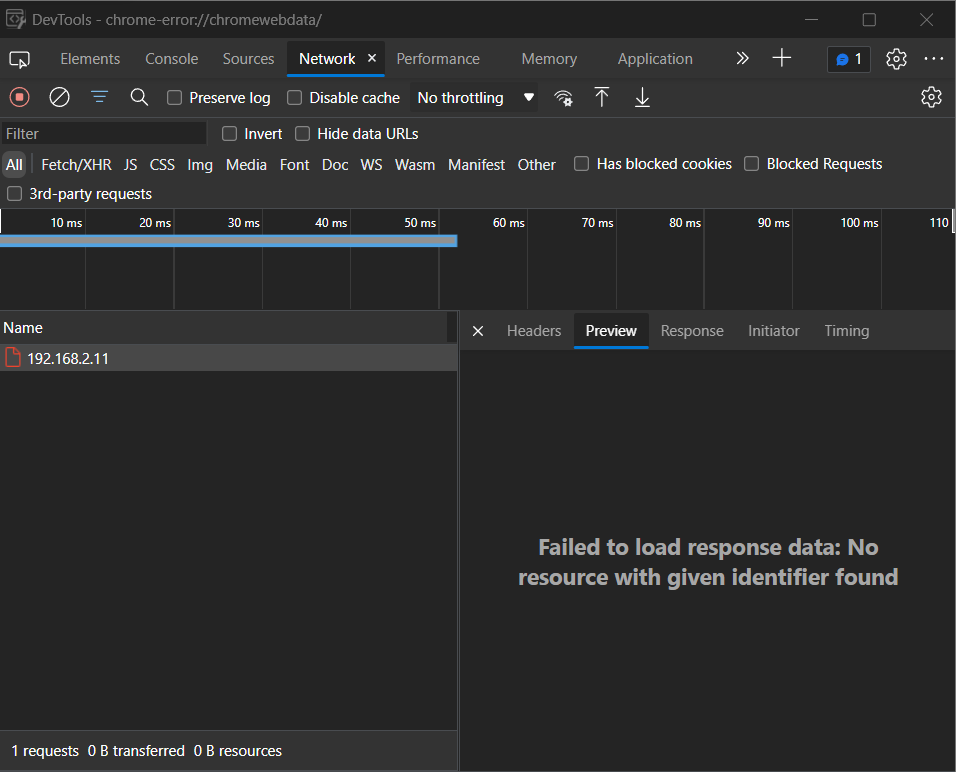Filter by Img requests
The width and height of the screenshot is (956, 772).
click(x=200, y=165)
